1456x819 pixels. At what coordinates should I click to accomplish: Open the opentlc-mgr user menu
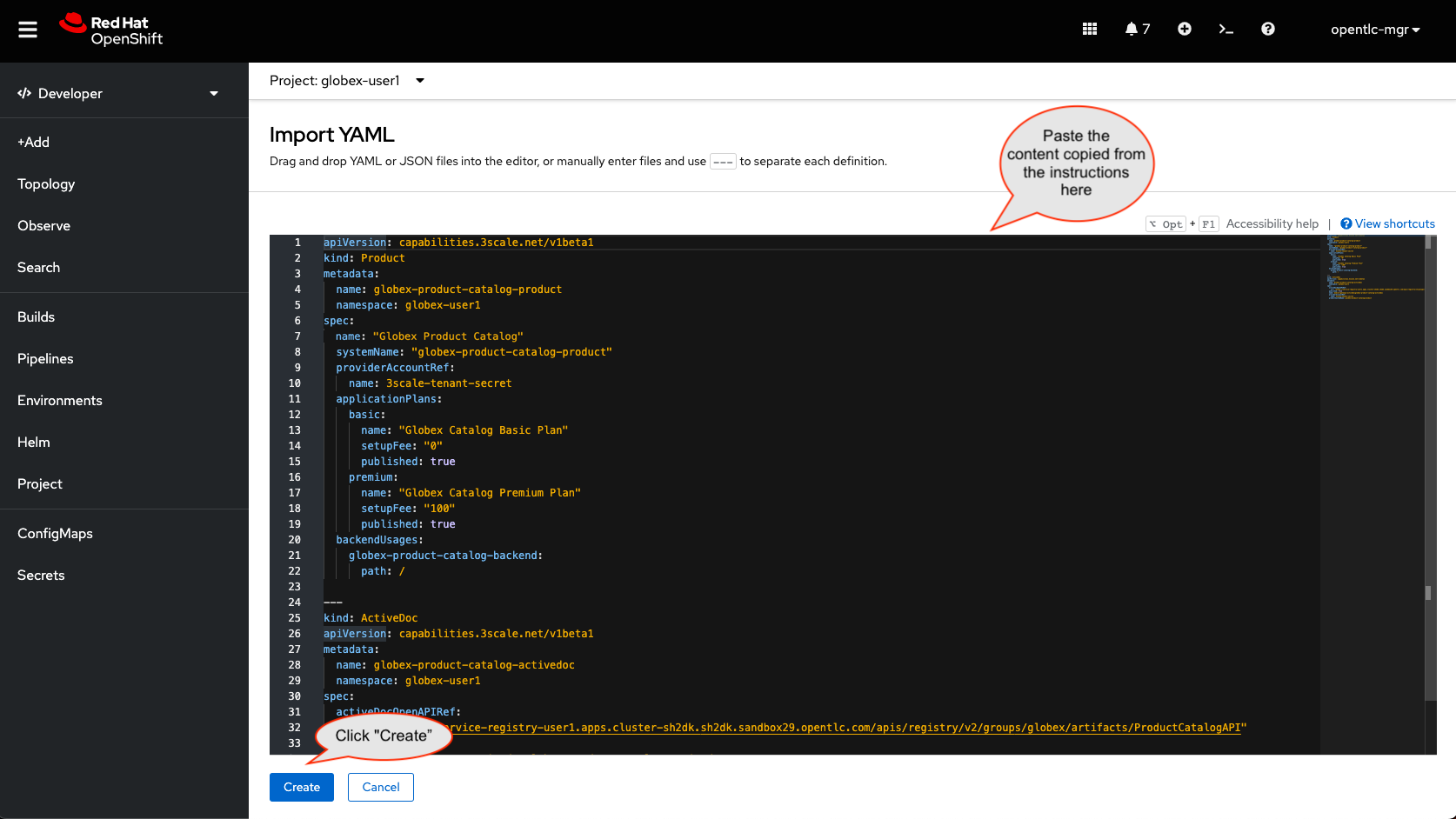click(x=1375, y=30)
